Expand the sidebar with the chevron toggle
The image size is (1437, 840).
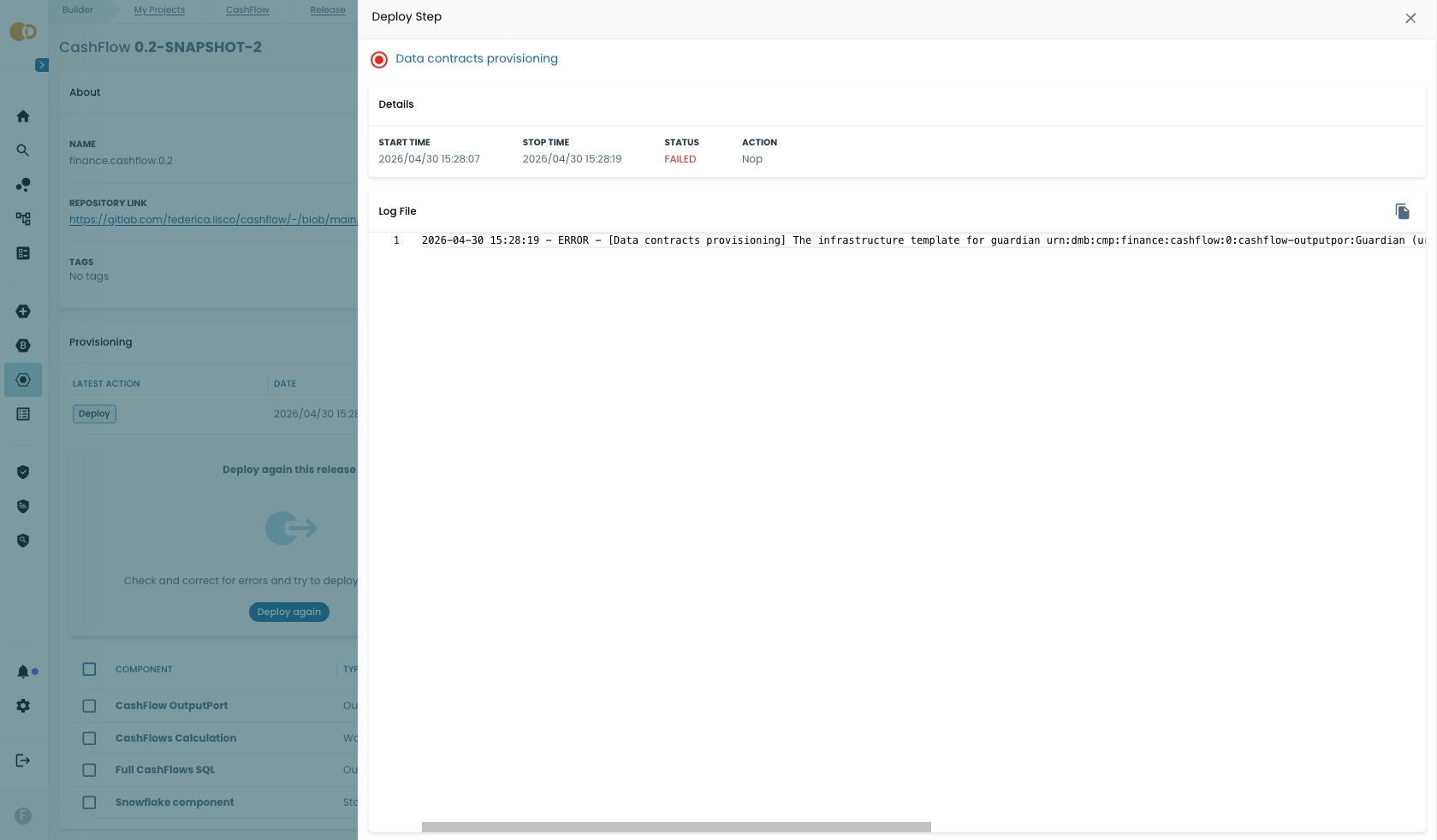(42, 65)
